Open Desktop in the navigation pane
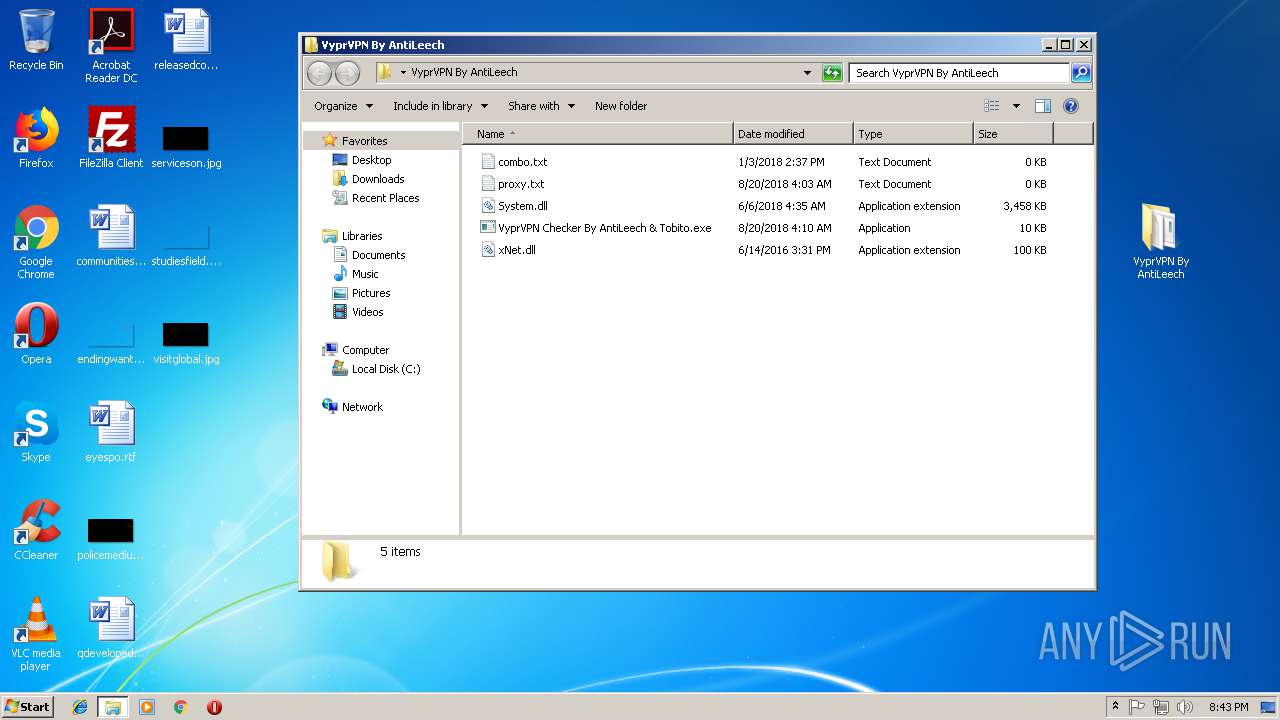Screen dimensions: 1280x720 (x=371, y=160)
